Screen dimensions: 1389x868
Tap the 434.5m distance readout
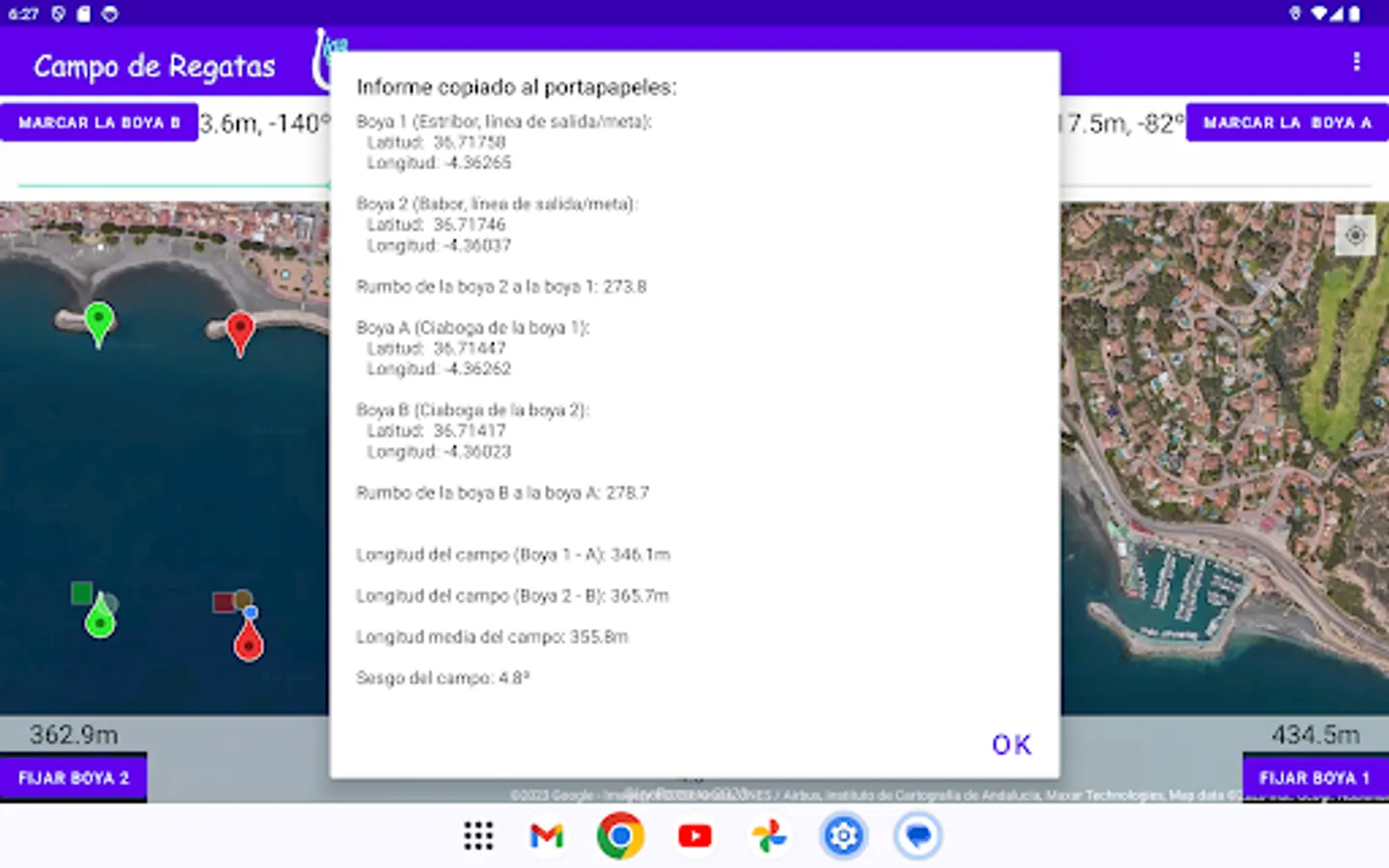click(1316, 735)
